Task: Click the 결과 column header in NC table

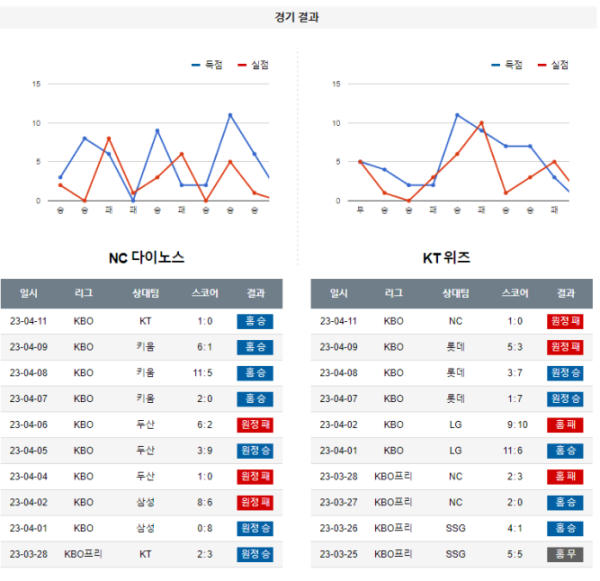Action: click(255, 294)
